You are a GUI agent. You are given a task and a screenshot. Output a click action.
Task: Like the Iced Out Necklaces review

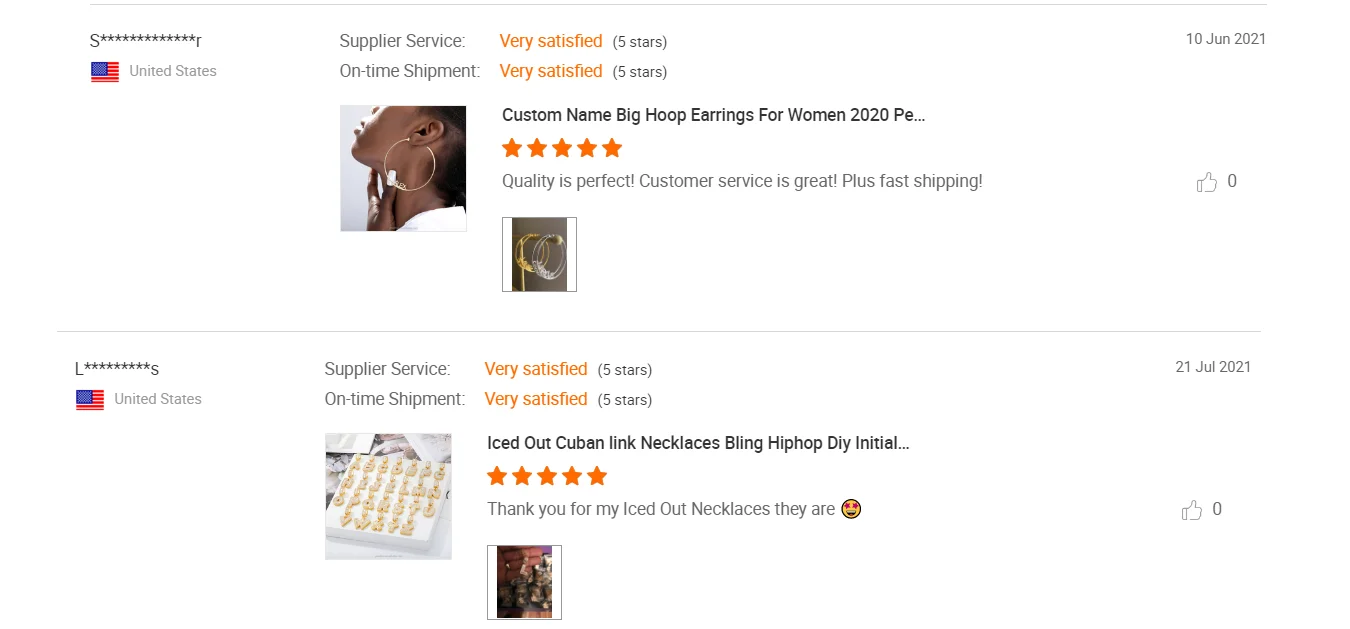[x=1191, y=510]
